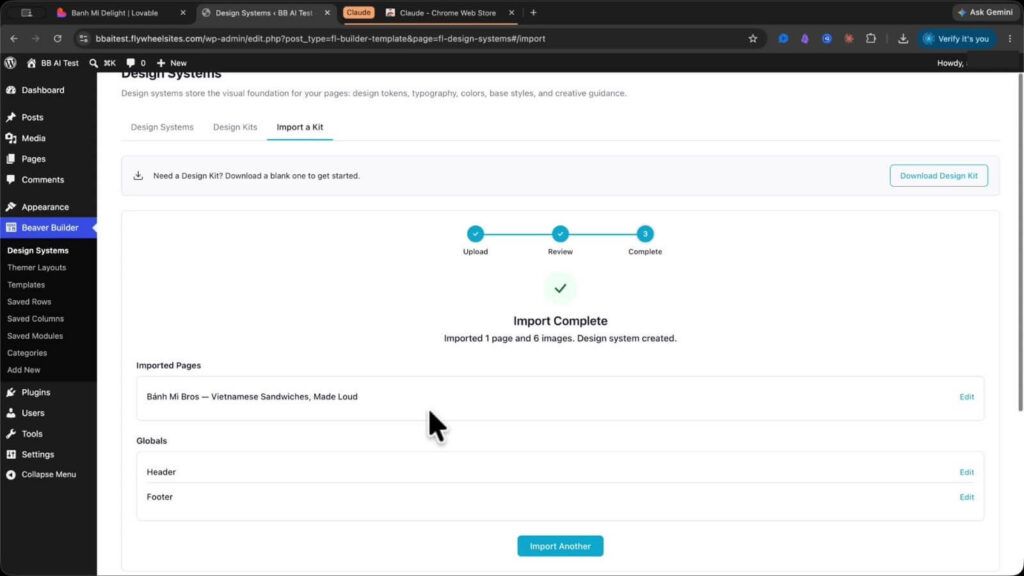Bookmark page with star icon
The image size is (1024, 576).
click(x=753, y=39)
